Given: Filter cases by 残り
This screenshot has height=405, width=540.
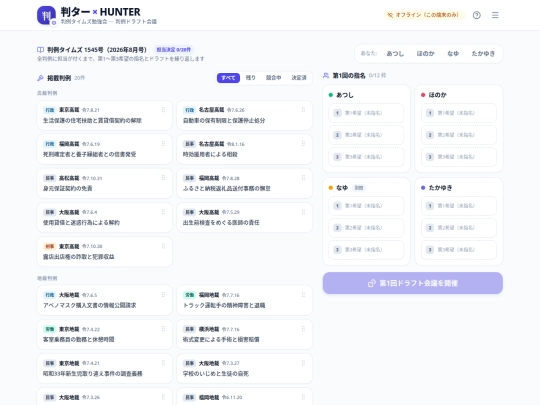Looking at the screenshot, I should (x=250, y=78).
